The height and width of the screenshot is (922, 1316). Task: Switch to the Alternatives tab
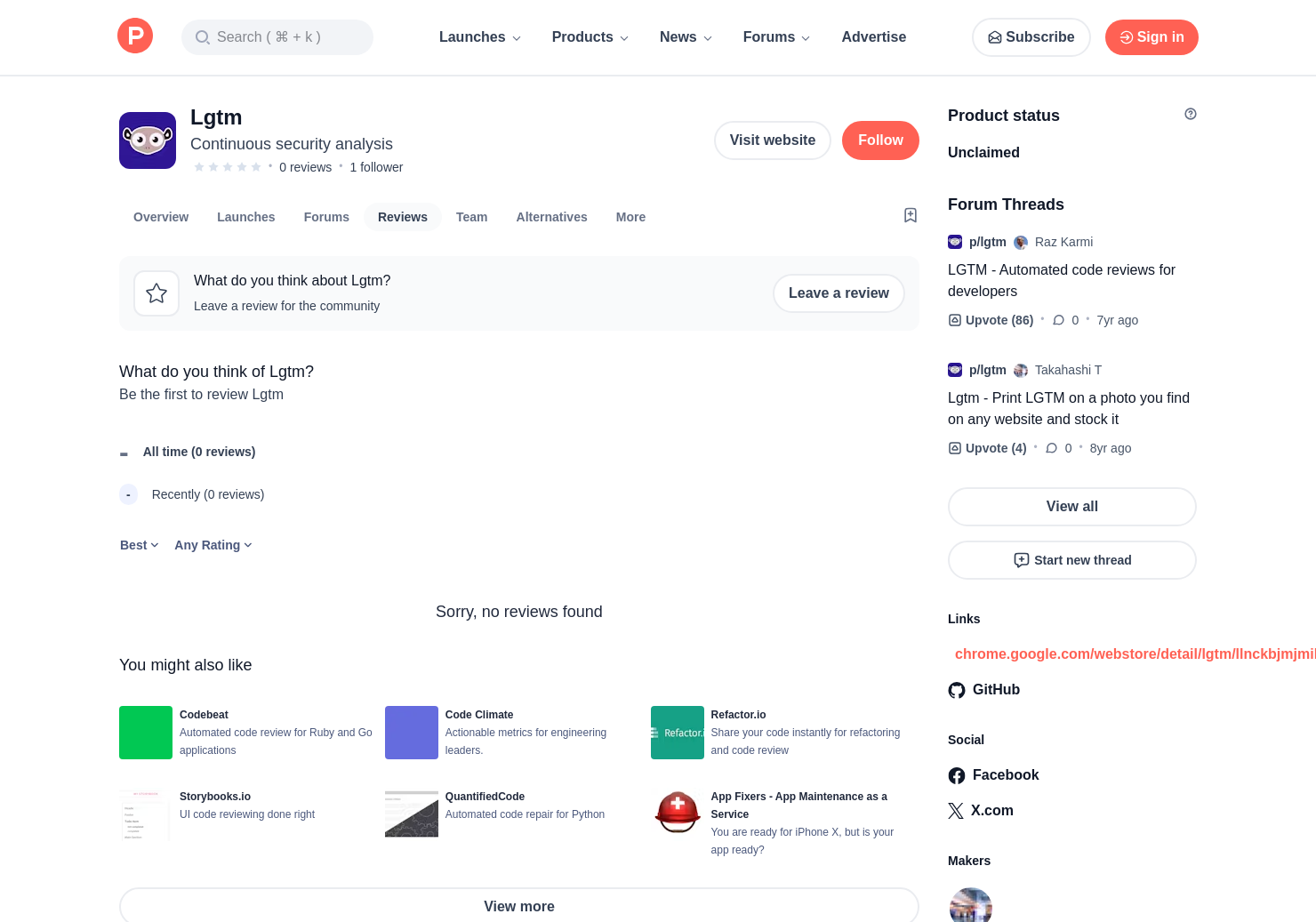point(551,217)
